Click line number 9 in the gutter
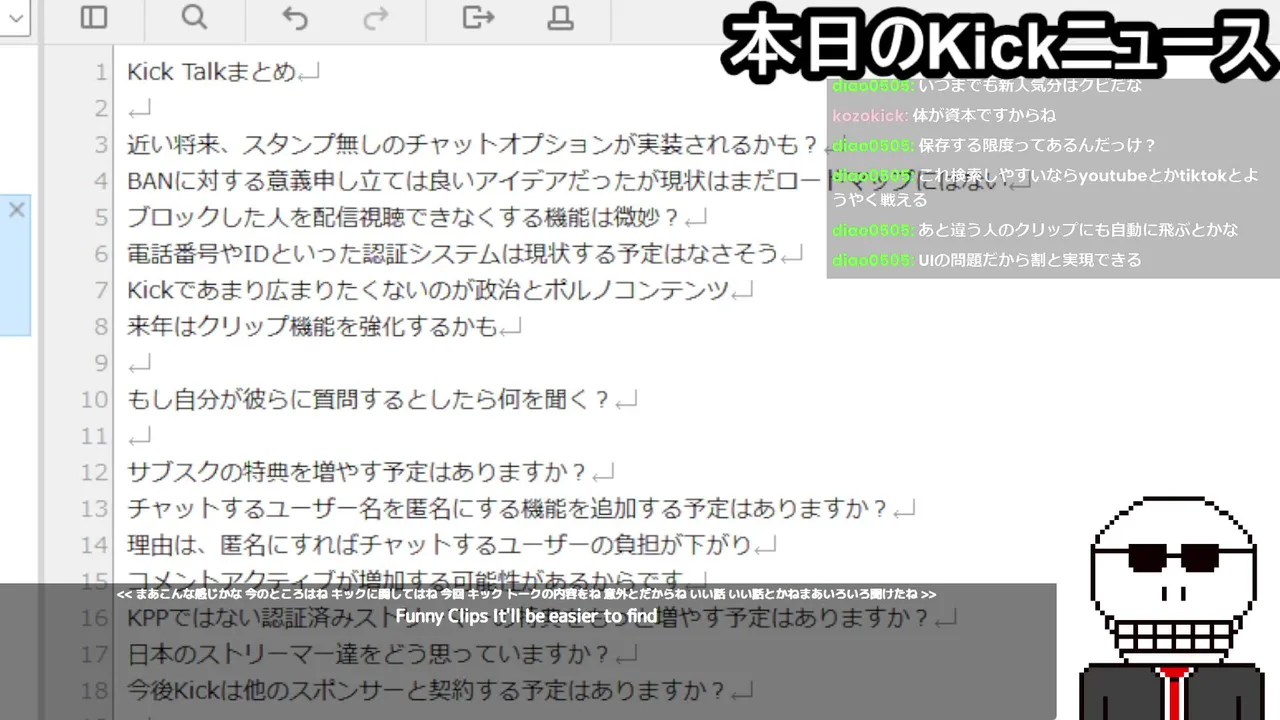Screen dimensions: 1280x720 point(99,363)
